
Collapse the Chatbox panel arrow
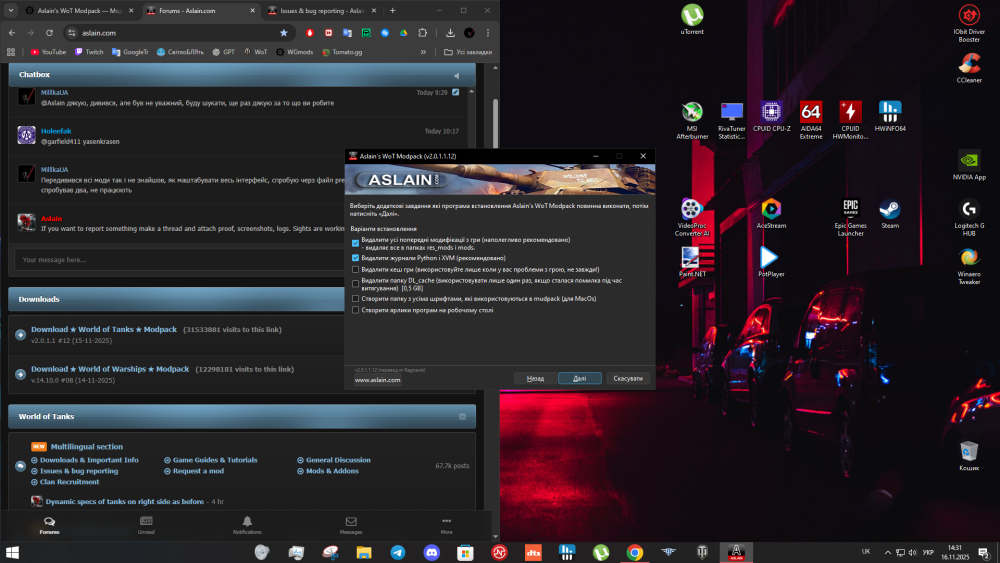coord(457,75)
